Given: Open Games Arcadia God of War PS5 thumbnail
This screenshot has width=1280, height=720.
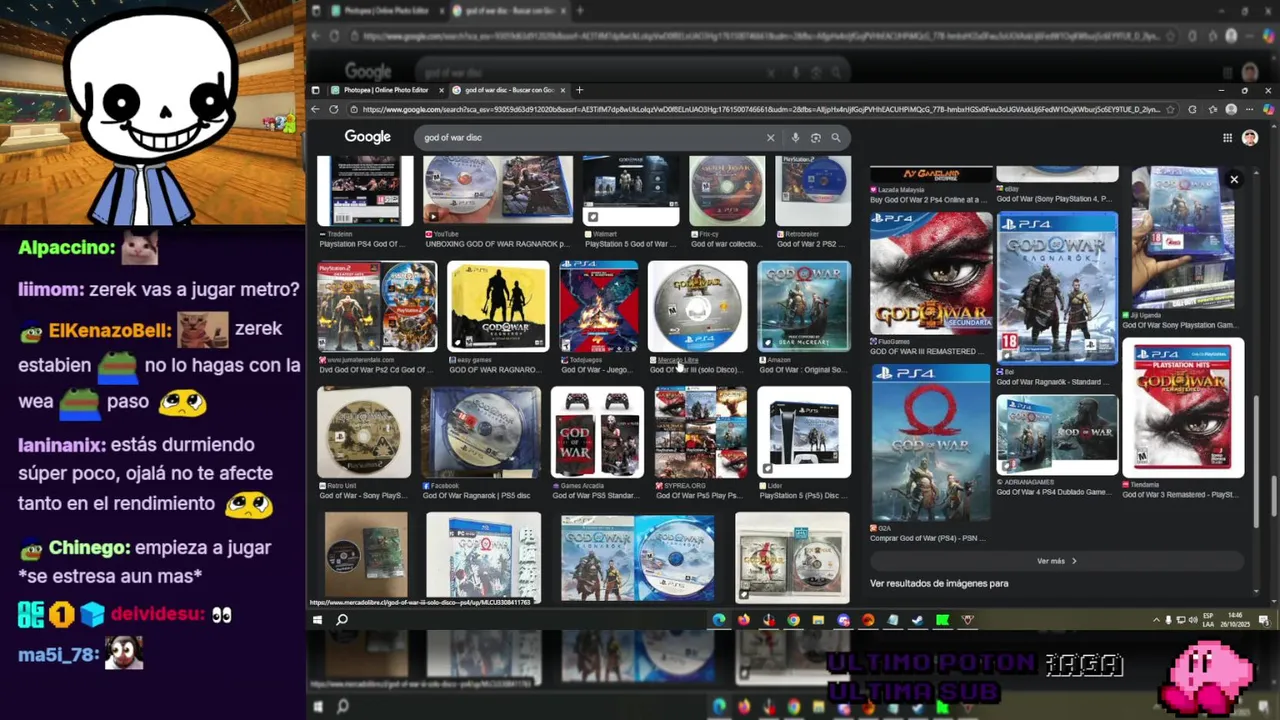Looking at the screenshot, I should coord(597,432).
